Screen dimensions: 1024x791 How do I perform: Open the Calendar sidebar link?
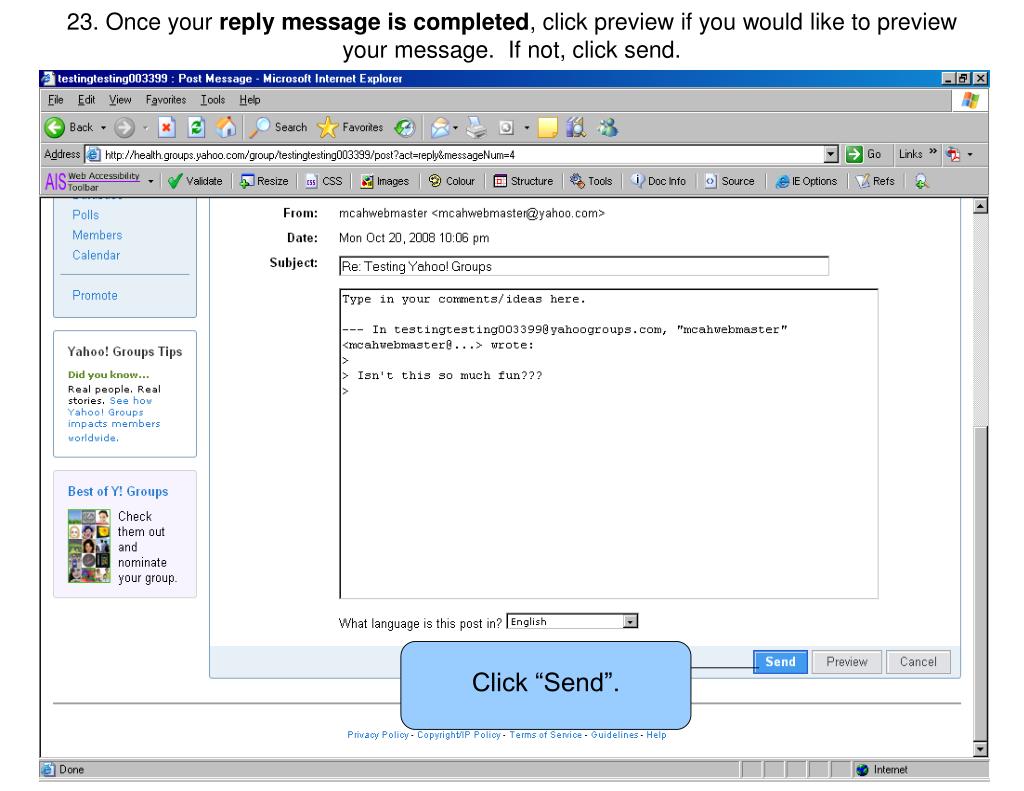point(96,255)
